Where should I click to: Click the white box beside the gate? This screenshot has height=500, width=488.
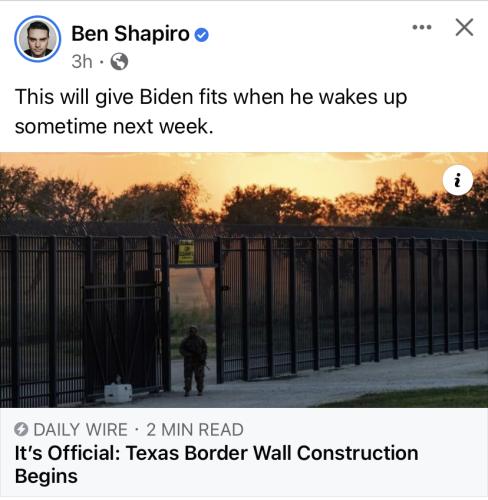point(118,393)
